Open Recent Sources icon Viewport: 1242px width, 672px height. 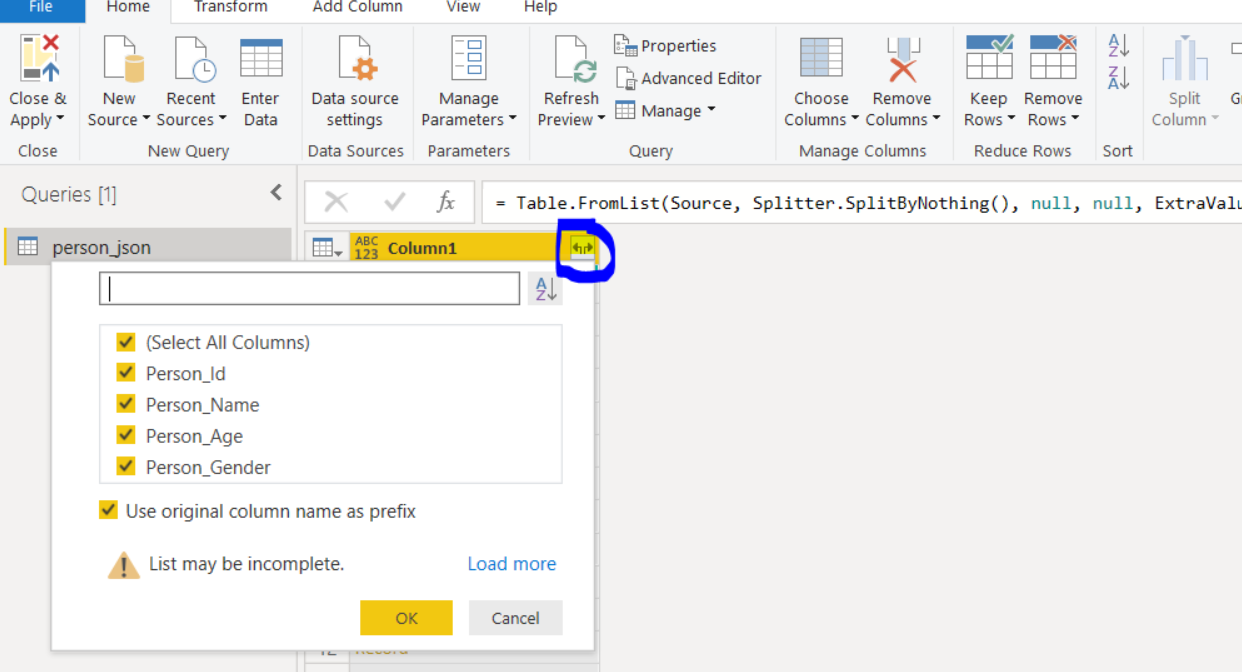tap(195, 59)
